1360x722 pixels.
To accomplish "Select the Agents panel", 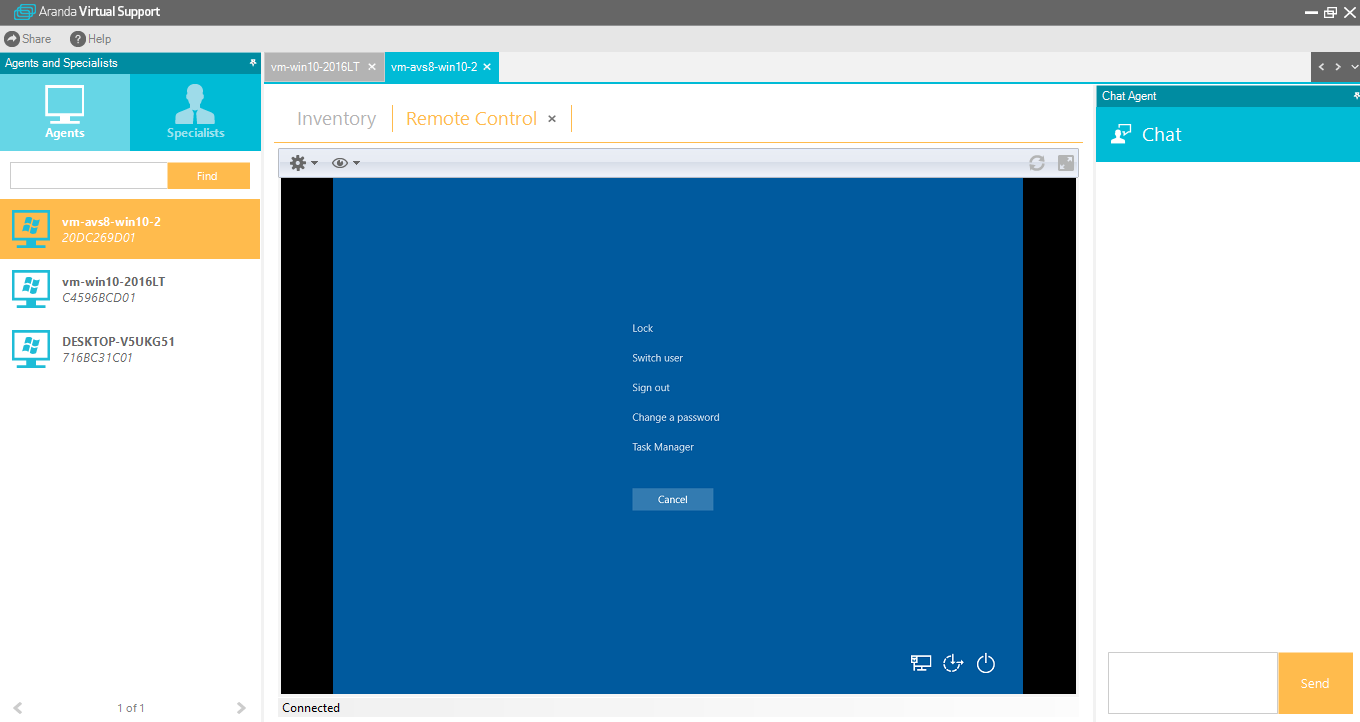I will click(x=65, y=112).
